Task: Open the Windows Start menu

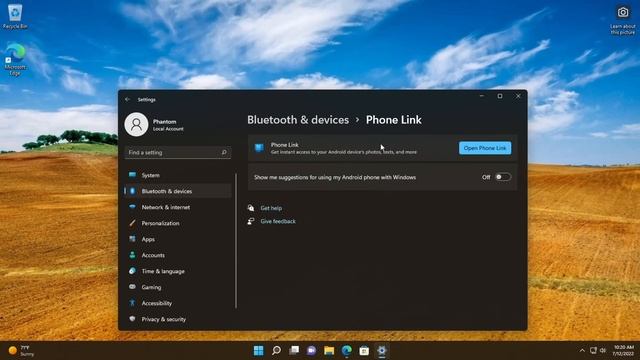Action: point(258,350)
